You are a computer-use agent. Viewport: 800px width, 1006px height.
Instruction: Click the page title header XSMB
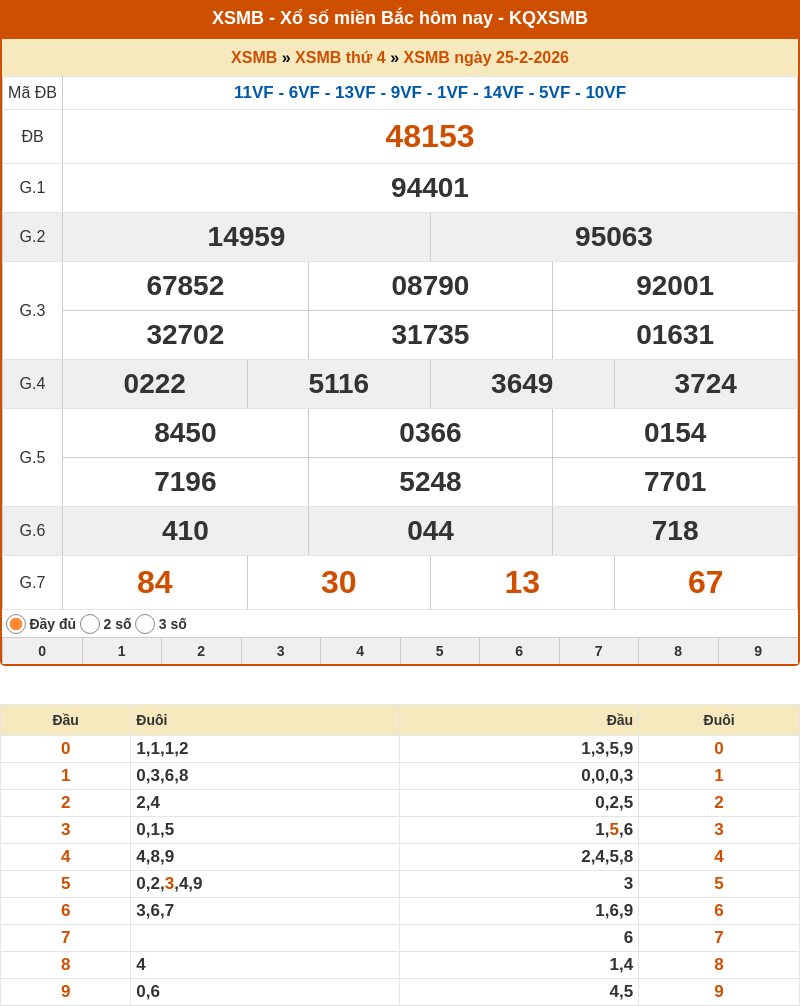400,18
